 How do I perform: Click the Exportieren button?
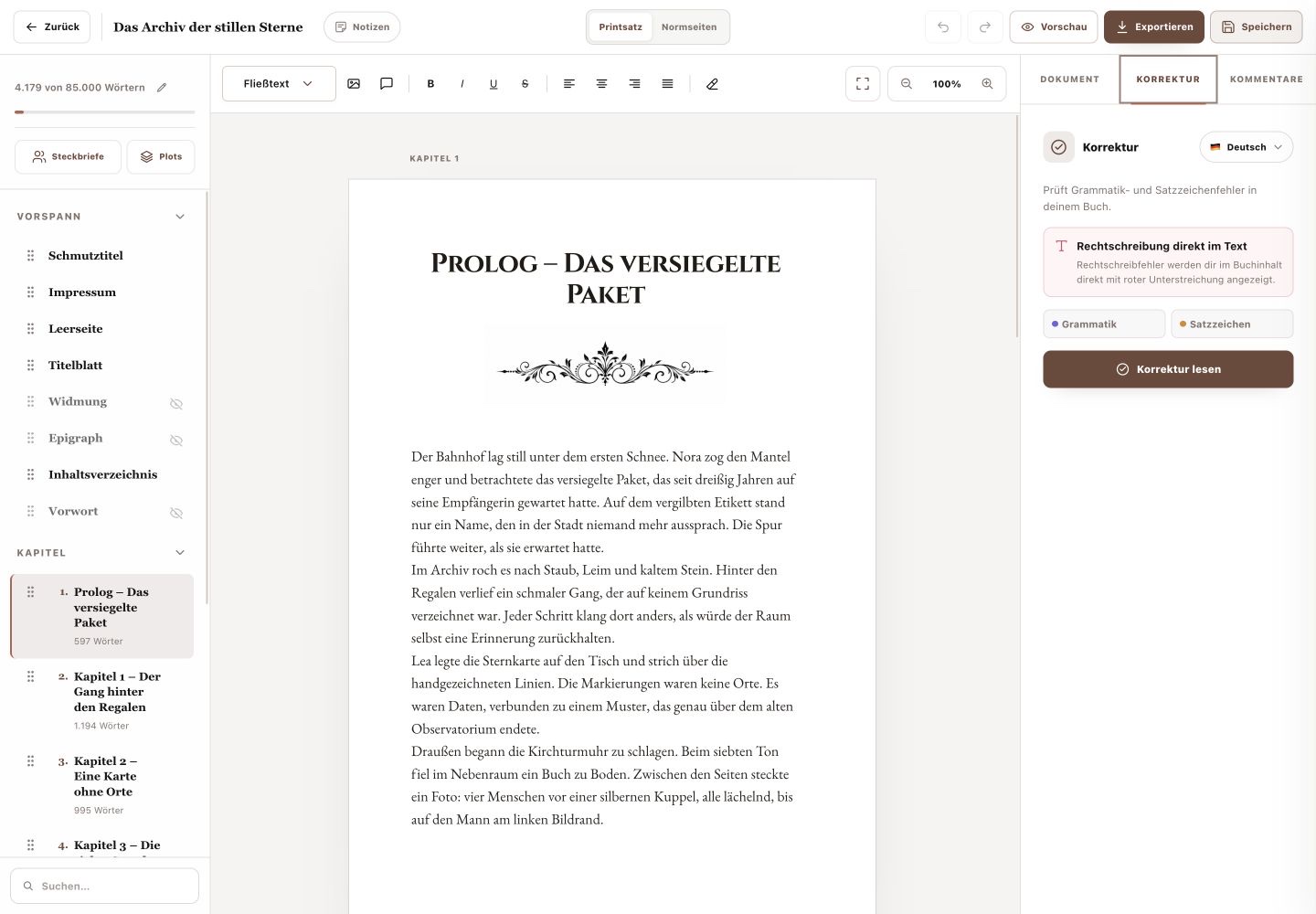click(x=1154, y=27)
